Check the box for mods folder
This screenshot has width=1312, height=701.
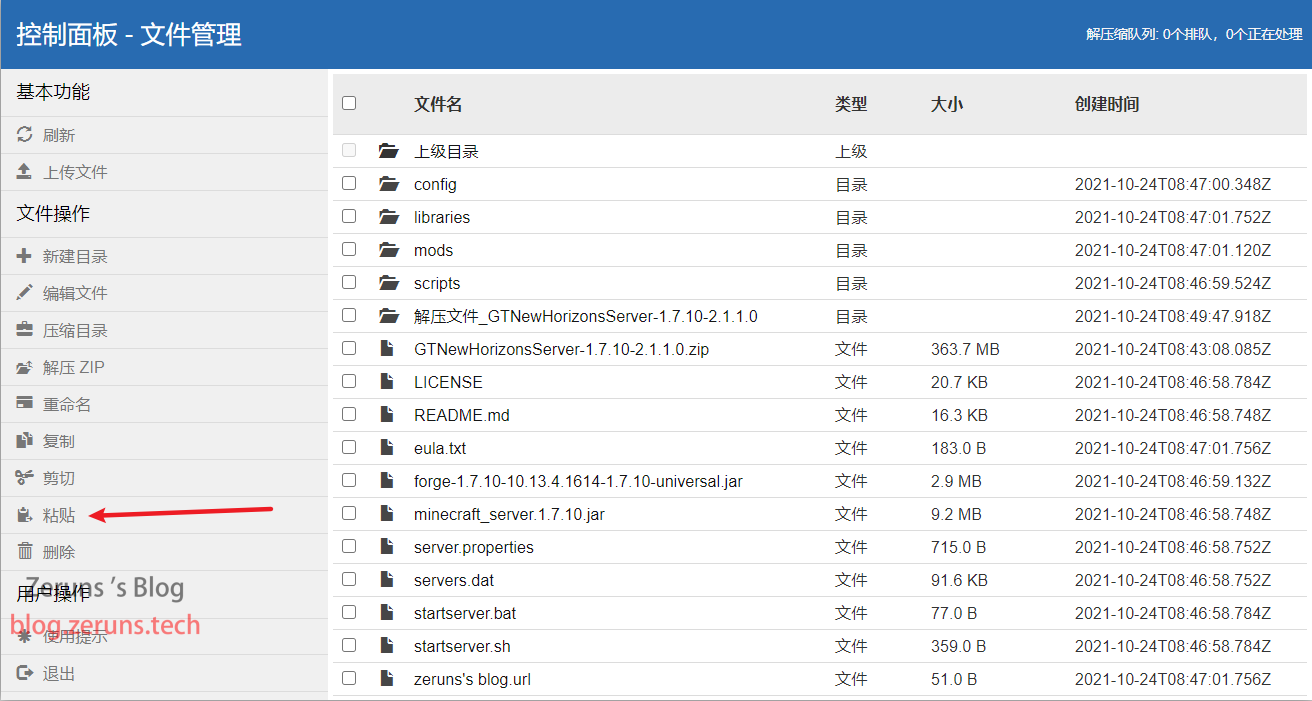pos(349,249)
